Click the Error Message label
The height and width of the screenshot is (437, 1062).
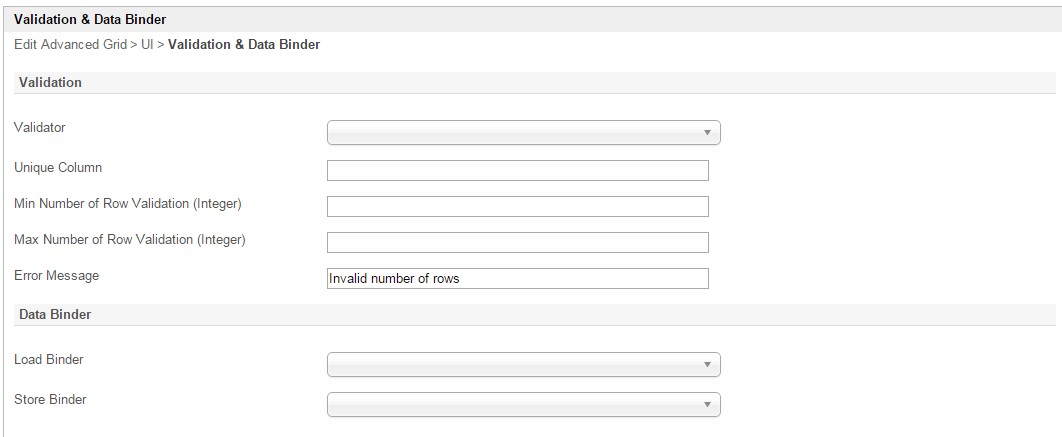56,276
